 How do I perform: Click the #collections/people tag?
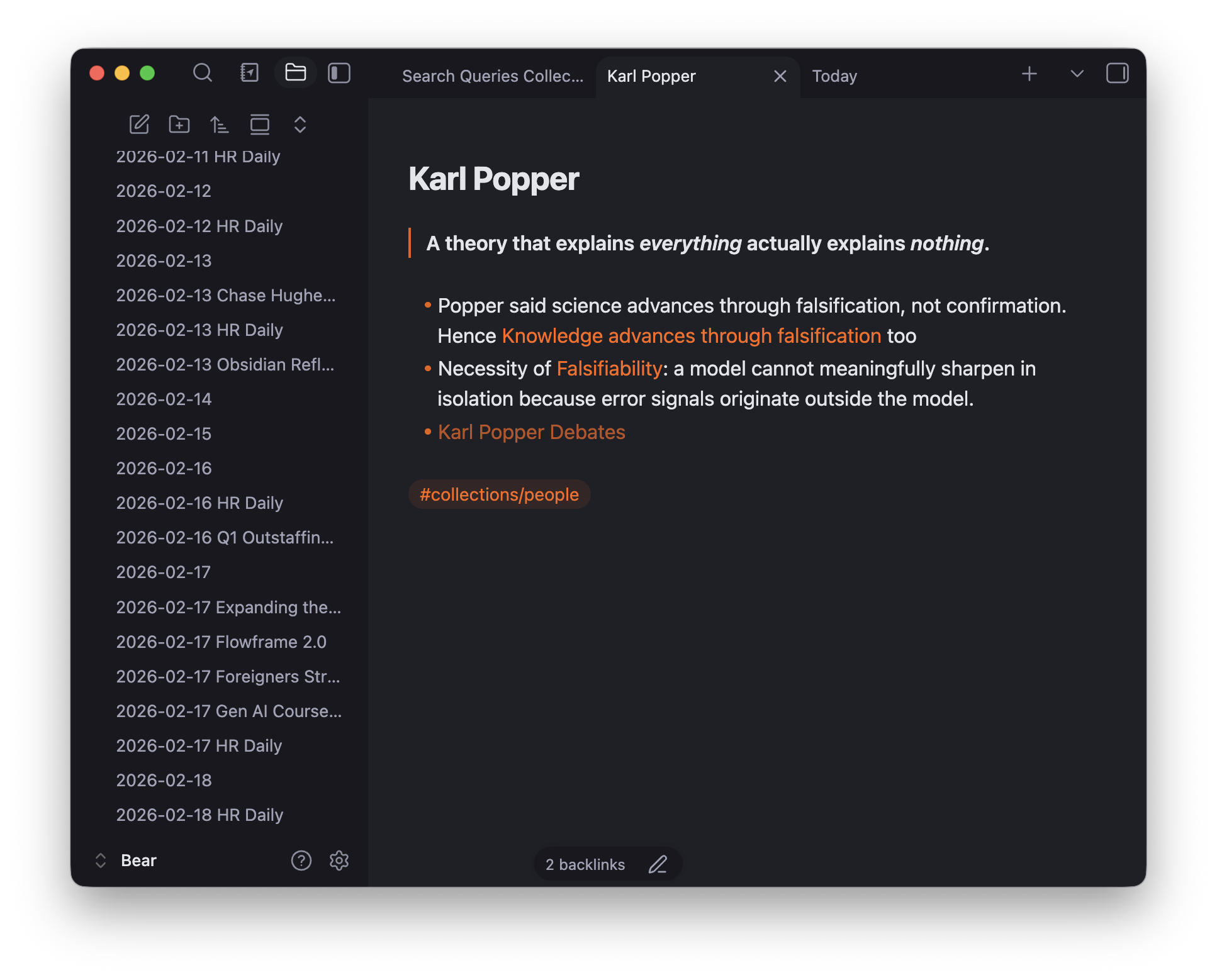click(x=499, y=494)
